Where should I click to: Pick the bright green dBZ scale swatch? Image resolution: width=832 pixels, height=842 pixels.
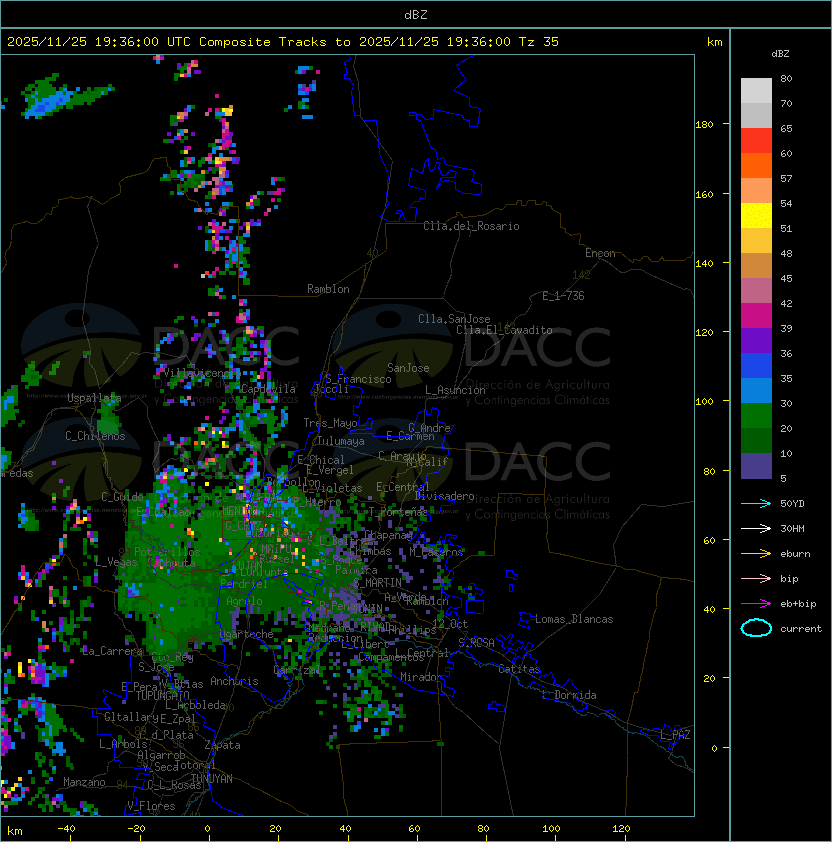[x=756, y=415]
